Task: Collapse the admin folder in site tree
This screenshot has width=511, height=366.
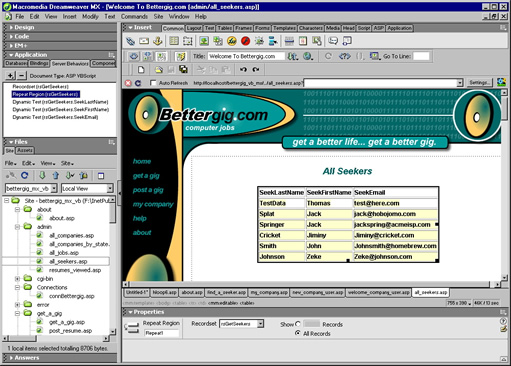Action: (17, 227)
